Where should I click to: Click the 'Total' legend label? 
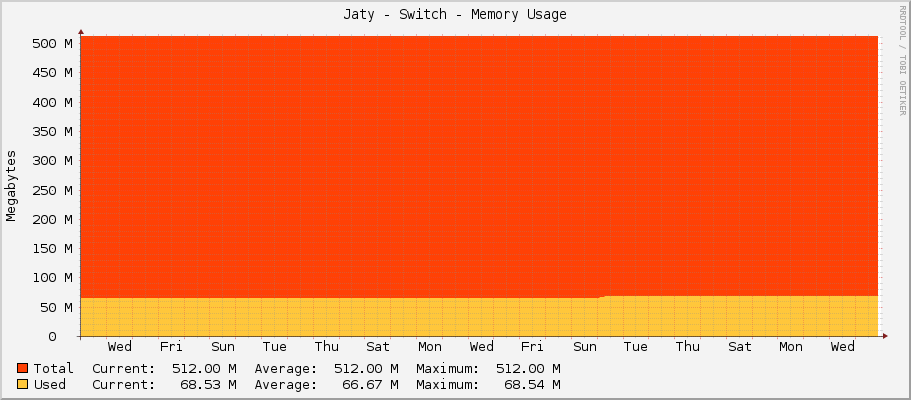click(53, 368)
